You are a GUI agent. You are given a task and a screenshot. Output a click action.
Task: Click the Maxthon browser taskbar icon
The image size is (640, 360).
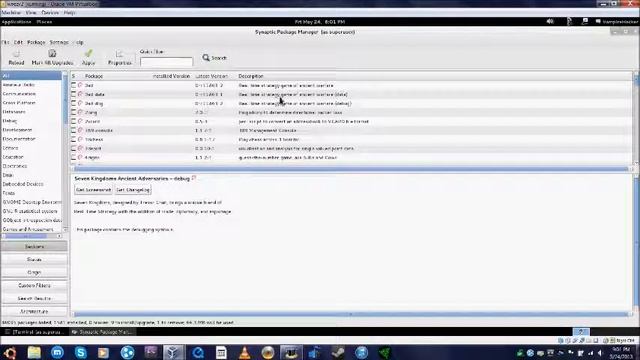[57, 352]
